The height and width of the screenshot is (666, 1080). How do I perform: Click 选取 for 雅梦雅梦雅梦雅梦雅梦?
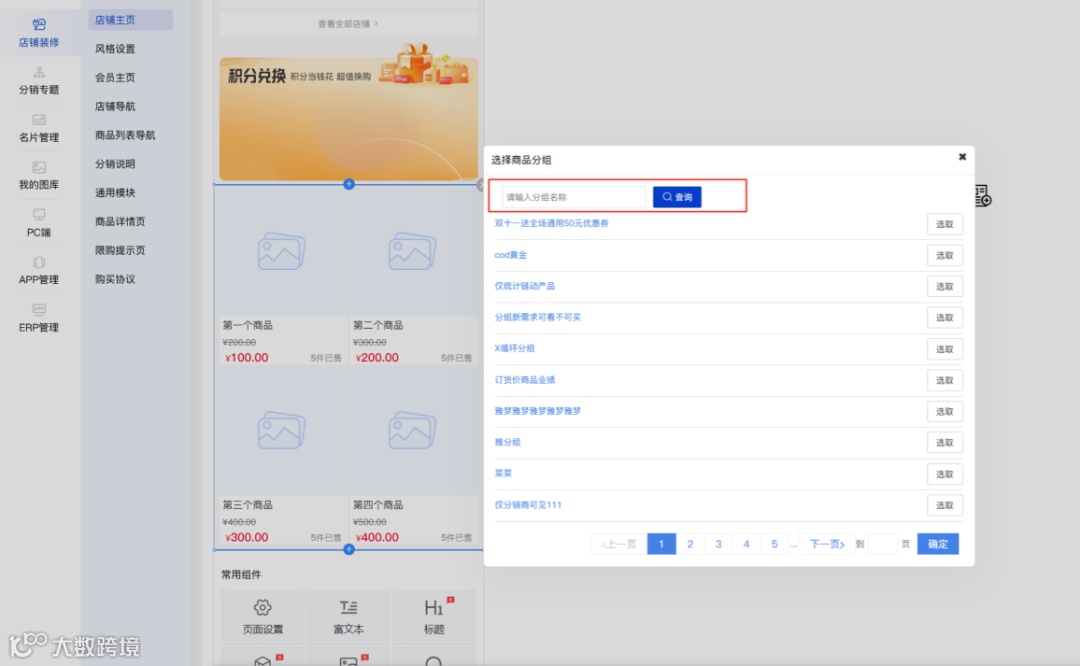(x=944, y=411)
